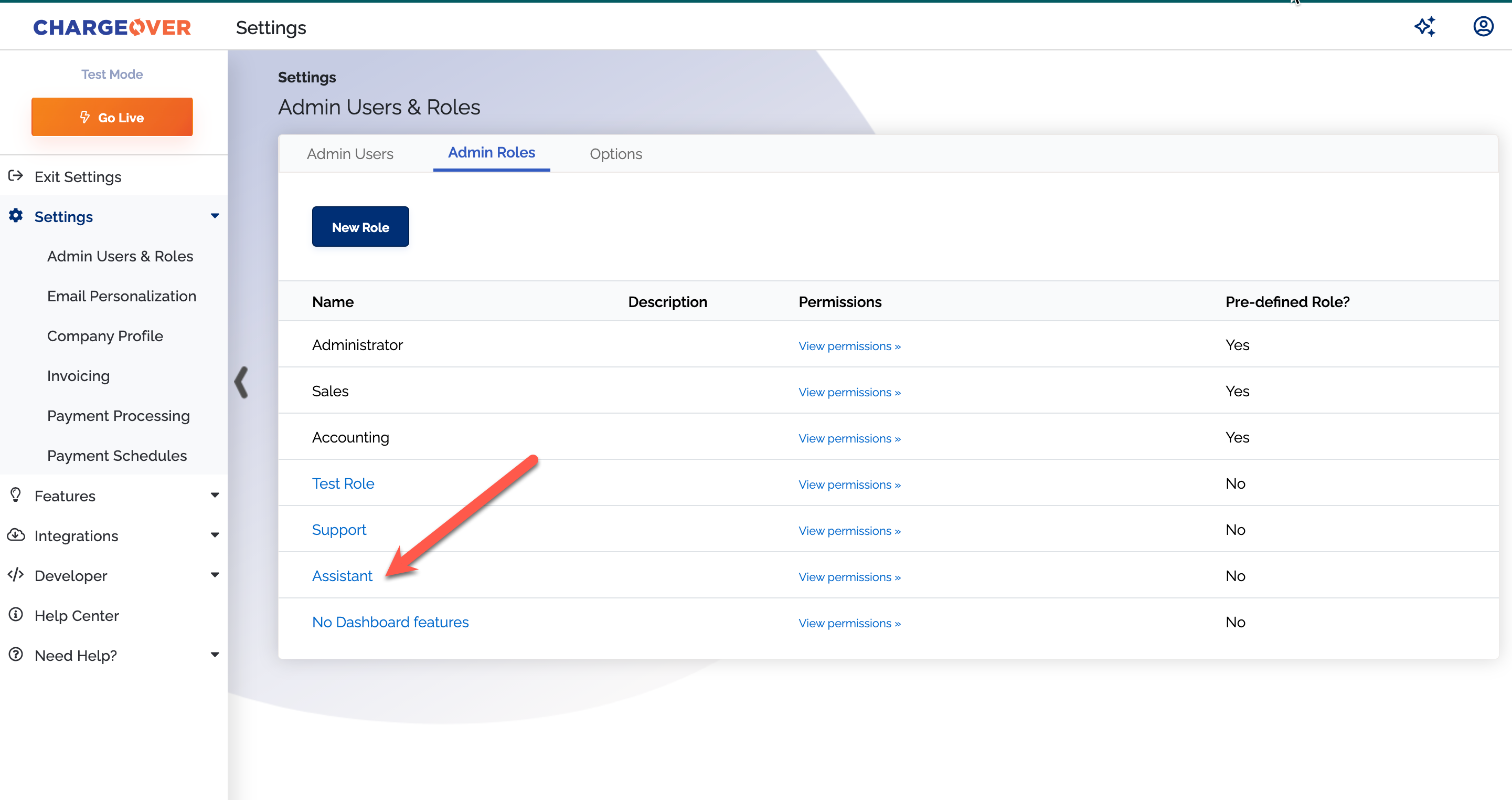This screenshot has height=800, width=1512.
Task: Open Company Profile settings
Action: [105, 336]
